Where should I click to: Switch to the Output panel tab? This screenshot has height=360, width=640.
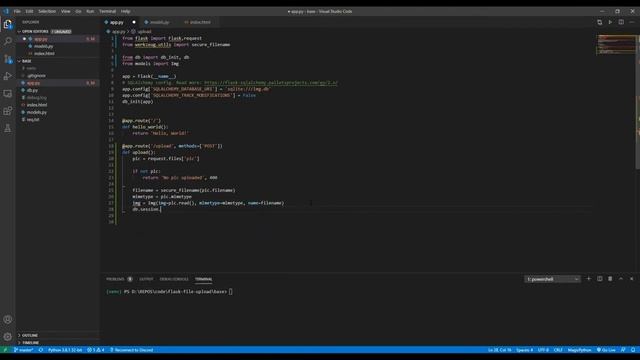146,279
